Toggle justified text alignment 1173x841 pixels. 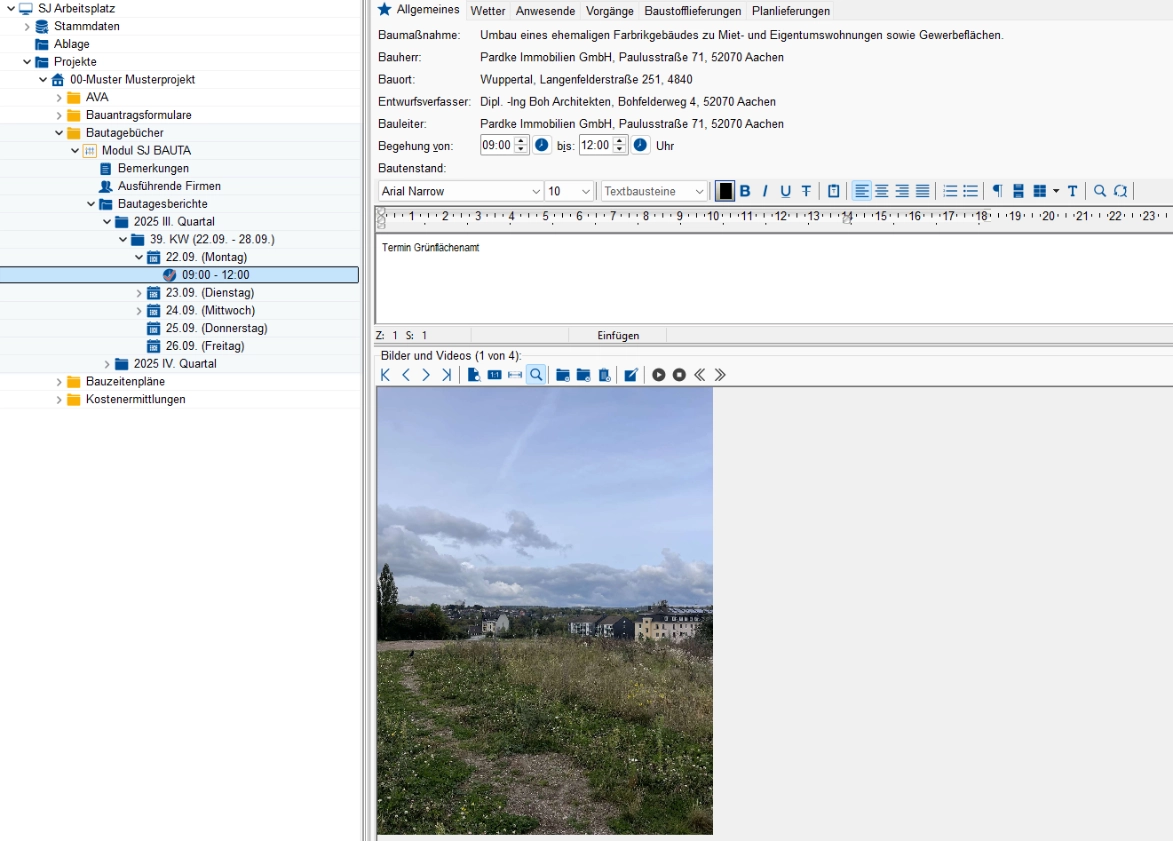(922, 191)
